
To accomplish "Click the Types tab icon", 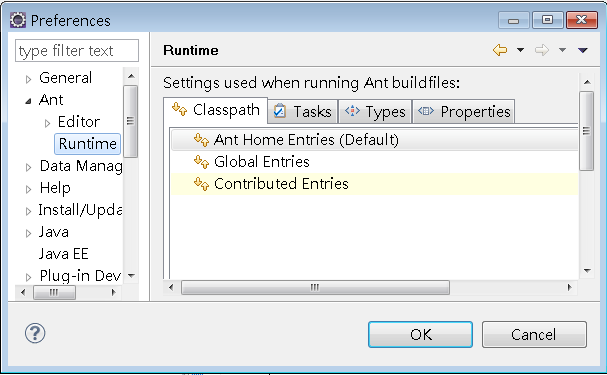I will 352,111.
